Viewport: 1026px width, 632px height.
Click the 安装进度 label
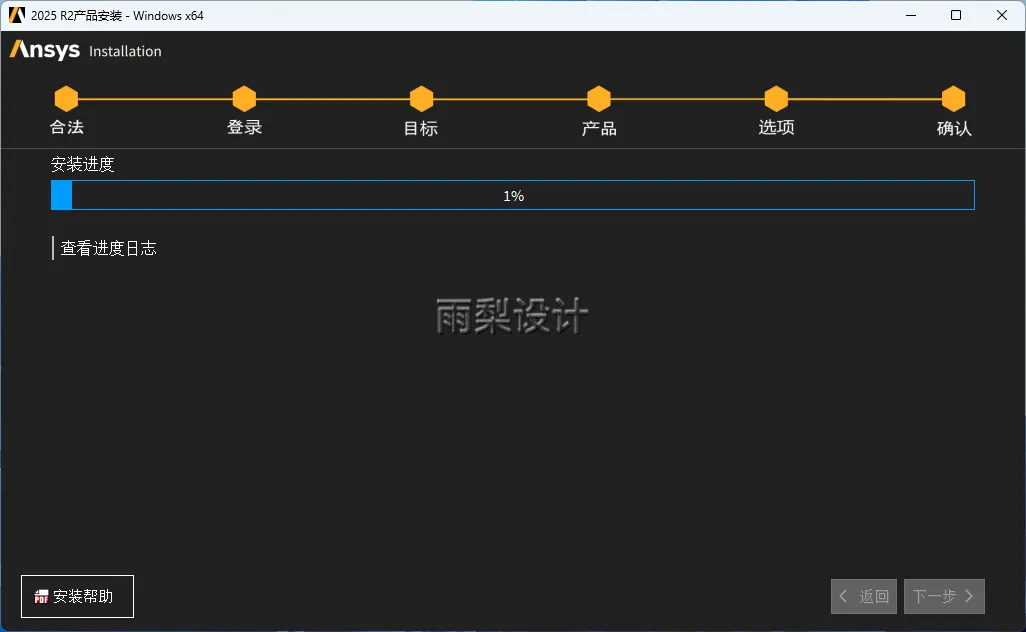82,164
